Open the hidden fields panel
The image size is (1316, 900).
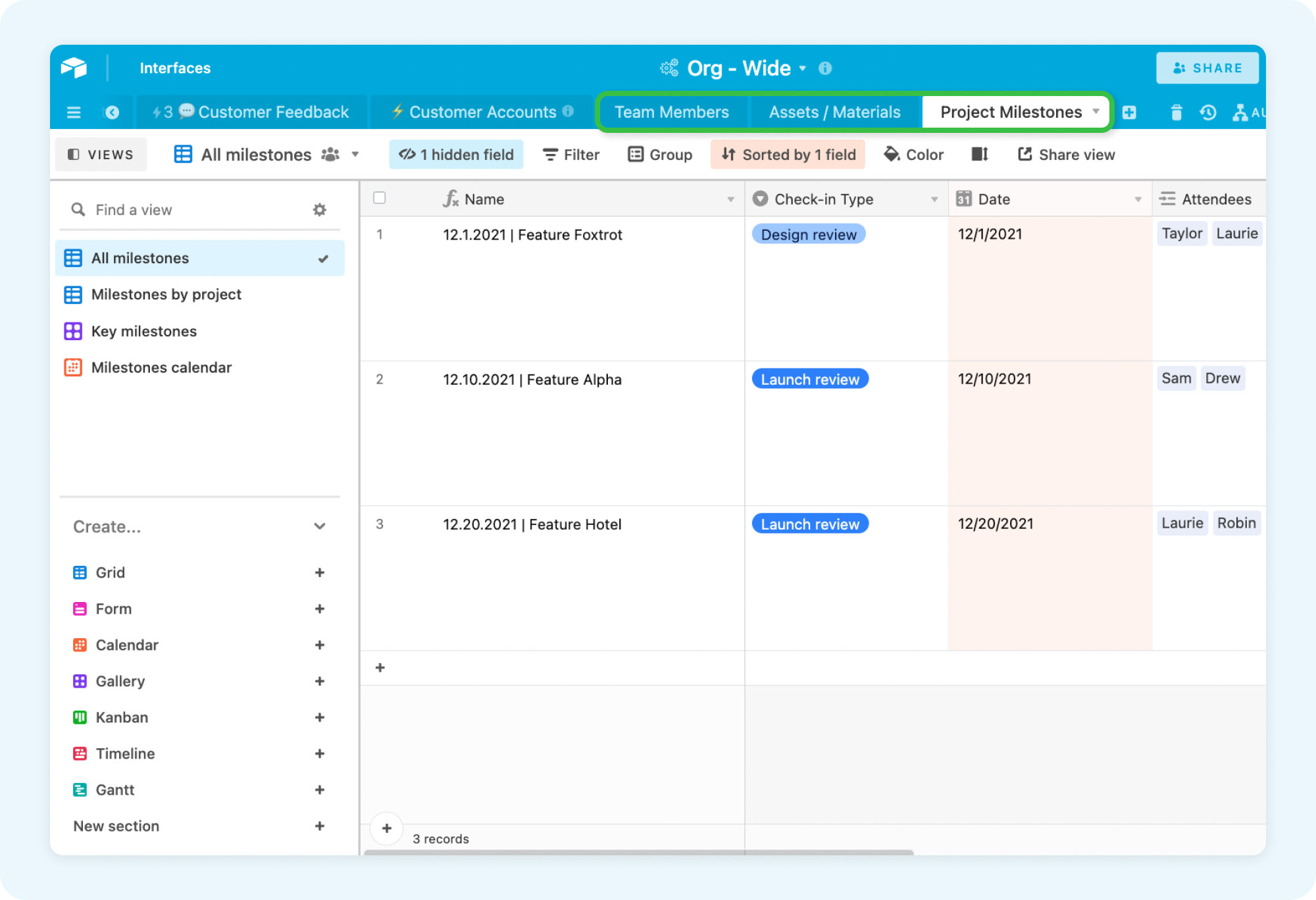pos(456,154)
